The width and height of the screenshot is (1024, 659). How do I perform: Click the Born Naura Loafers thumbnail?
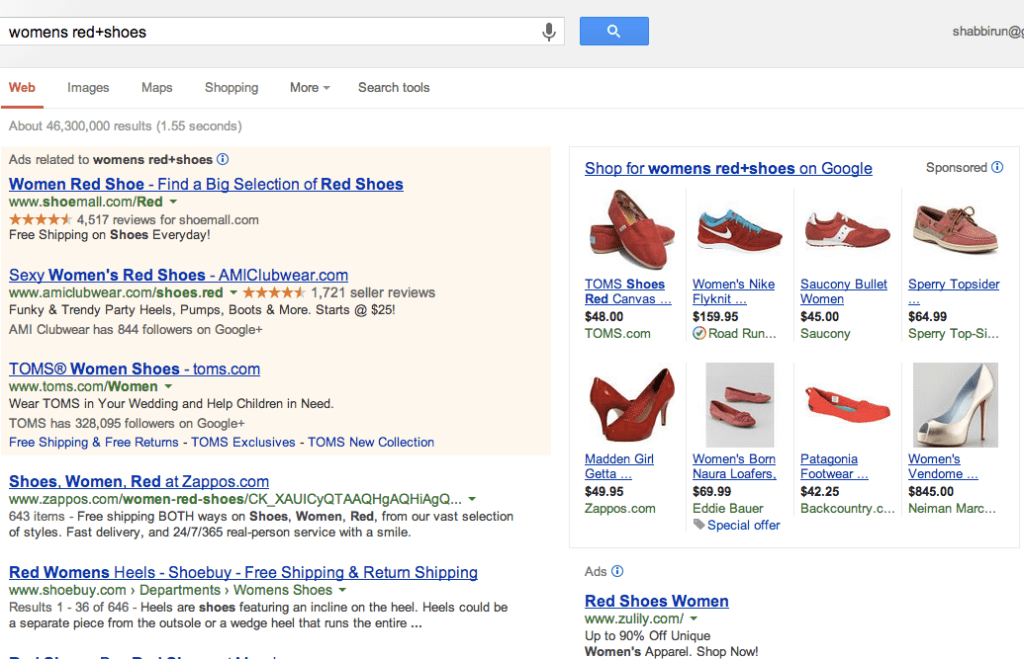pos(740,405)
